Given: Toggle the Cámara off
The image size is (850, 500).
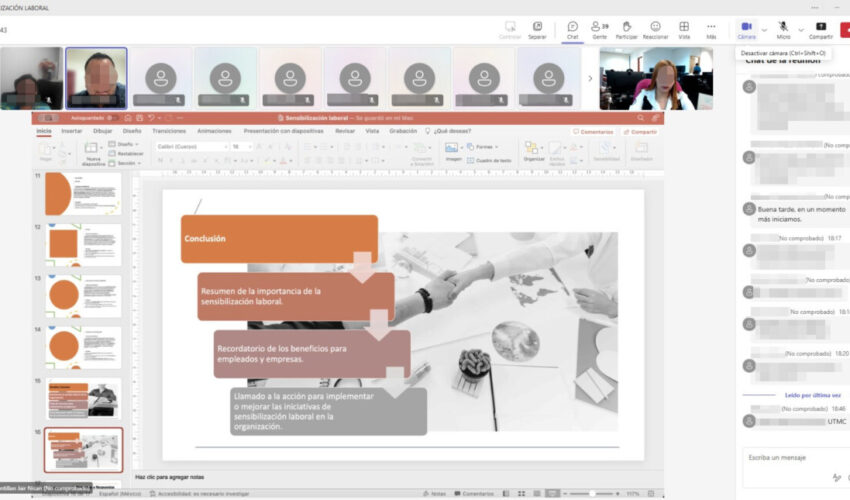Looking at the screenshot, I should (746, 30).
